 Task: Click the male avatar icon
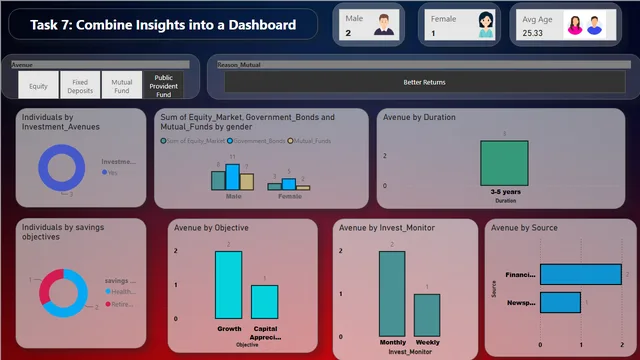[x=384, y=24]
